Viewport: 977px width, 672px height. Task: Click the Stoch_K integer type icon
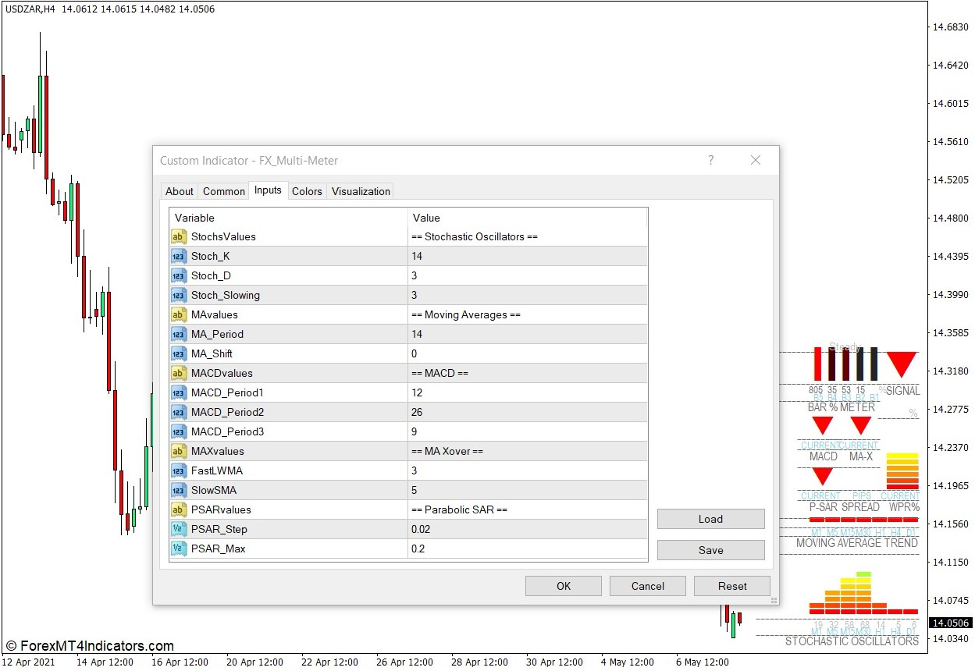click(x=179, y=256)
